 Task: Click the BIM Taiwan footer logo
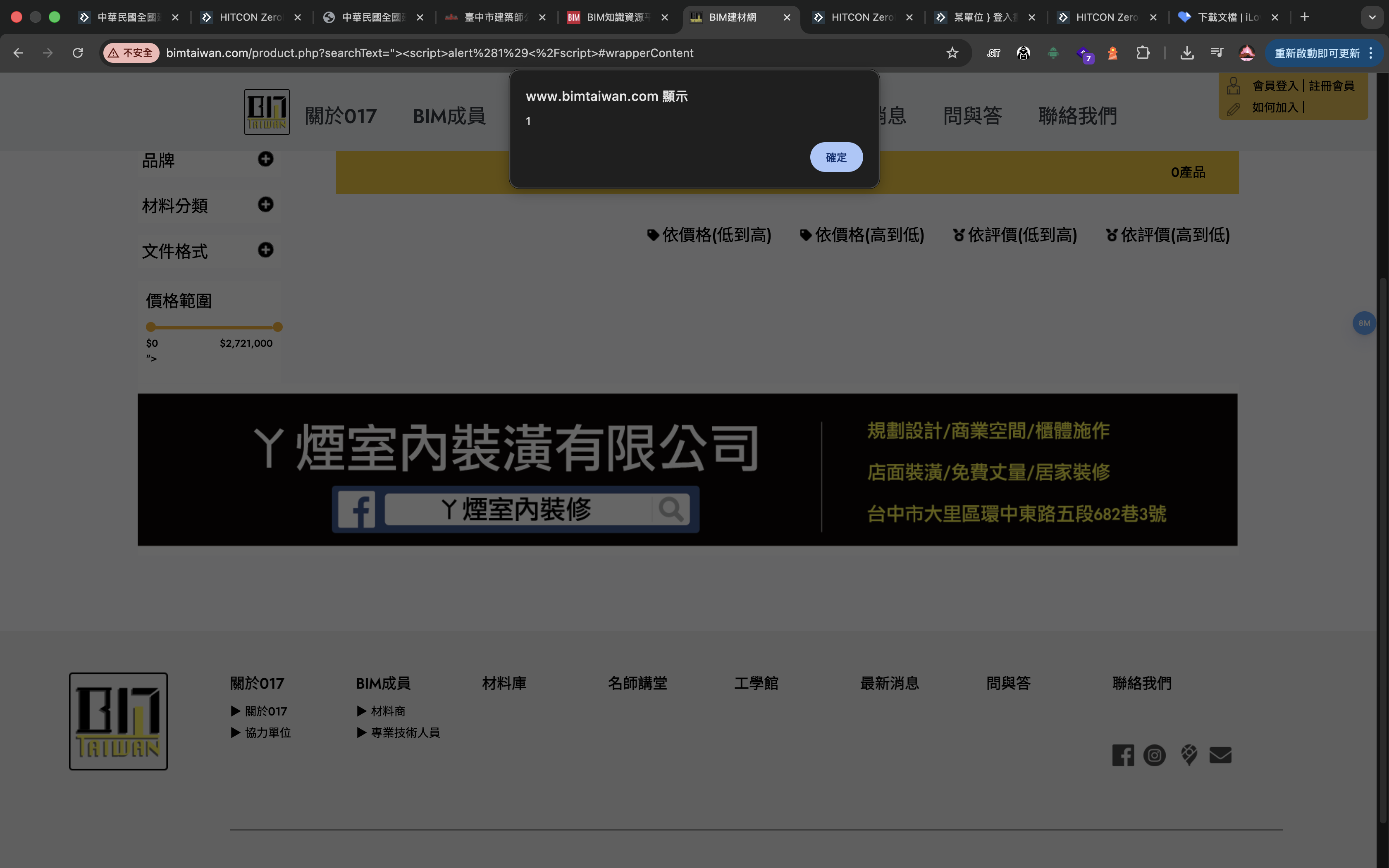tap(118, 722)
